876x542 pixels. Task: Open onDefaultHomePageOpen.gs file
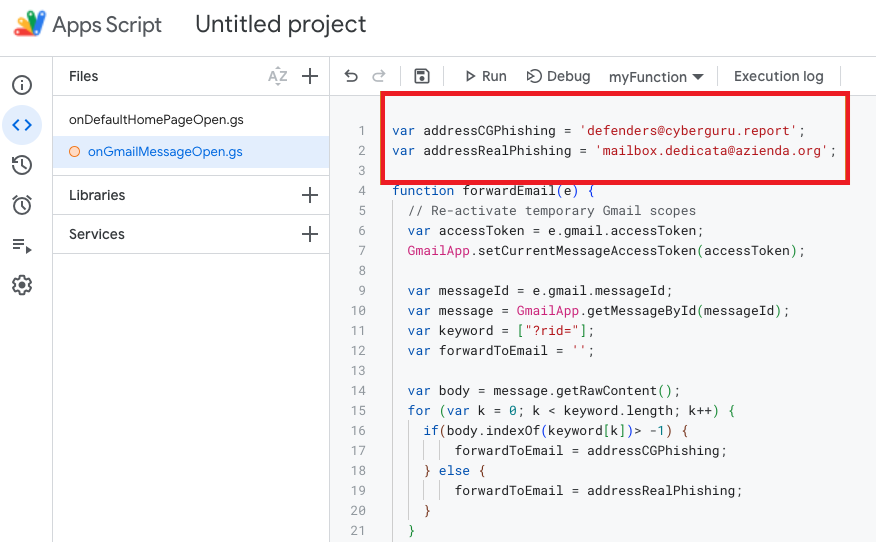pyautogui.click(x=156, y=120)
